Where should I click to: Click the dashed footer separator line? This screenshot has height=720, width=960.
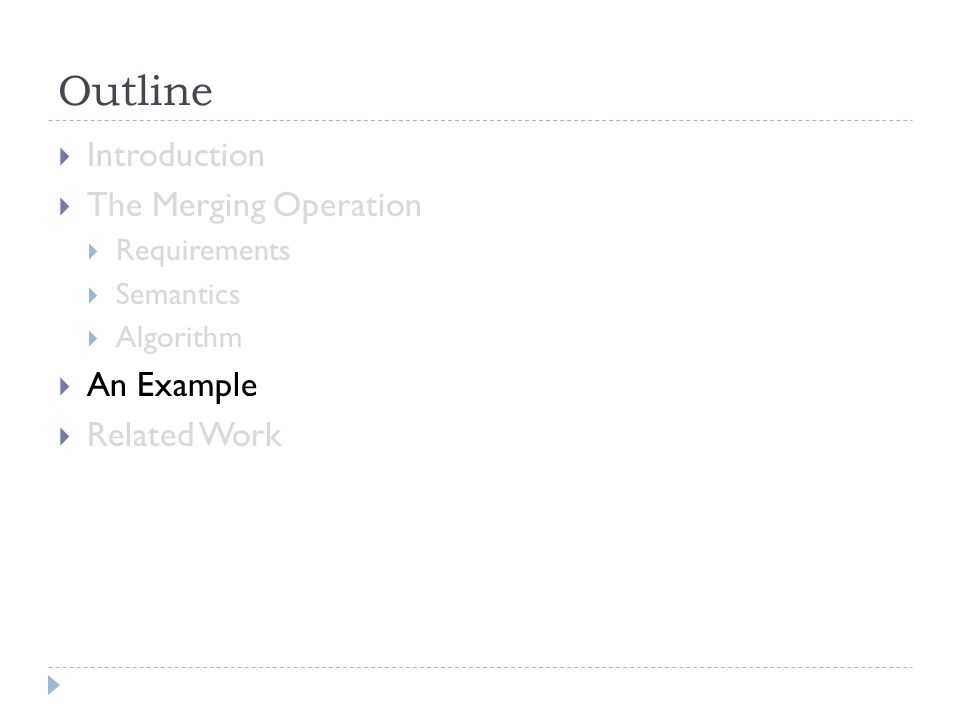click(x=480, y=667)
